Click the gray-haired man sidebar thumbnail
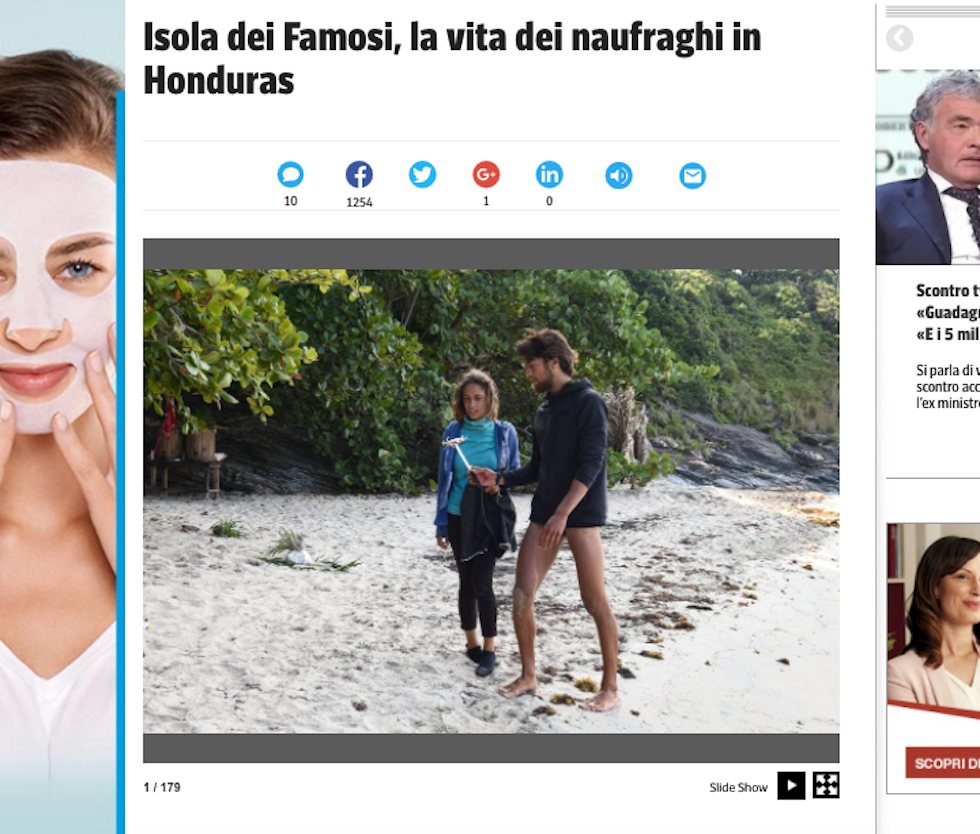The height and width of the screenshot is (834, 980). pyautogui.click(x=928, y=167)
